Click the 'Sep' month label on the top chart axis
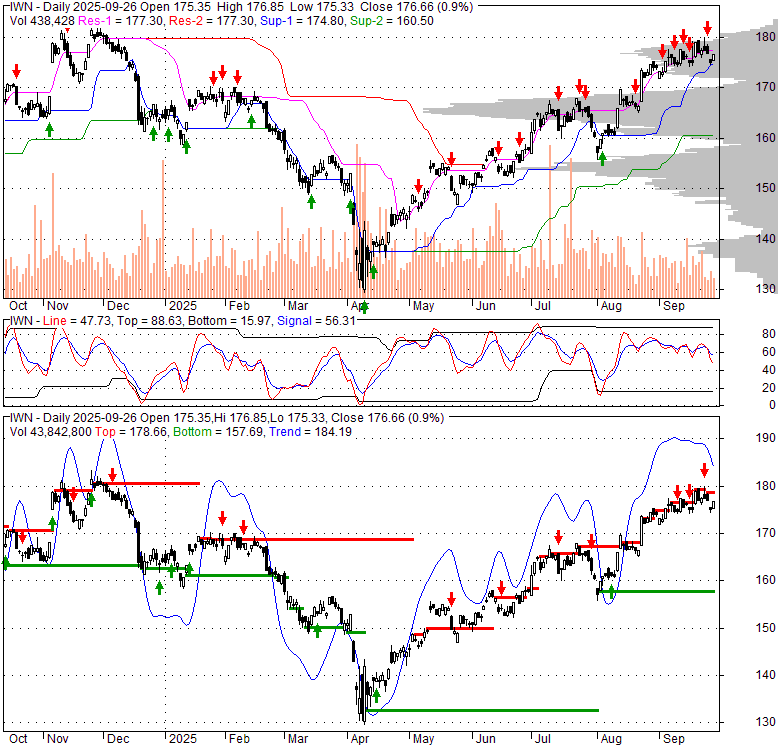Viewport: 780px width, 745px height. point(674,305)
